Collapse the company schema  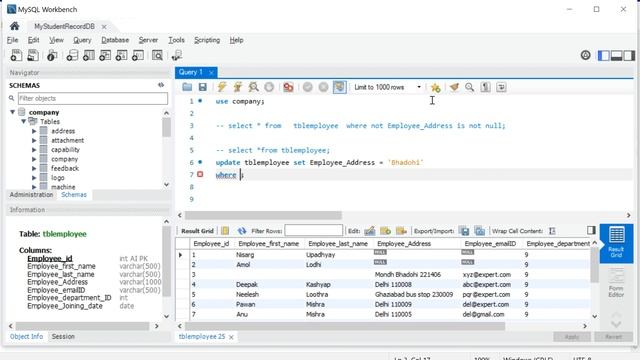point(13,112)
